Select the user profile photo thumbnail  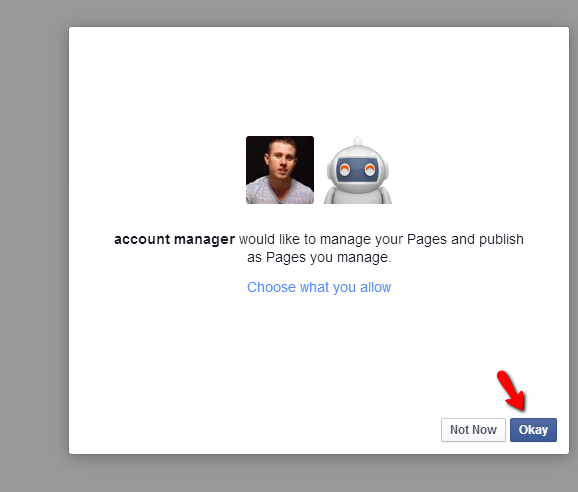click(x=280, y=170)
